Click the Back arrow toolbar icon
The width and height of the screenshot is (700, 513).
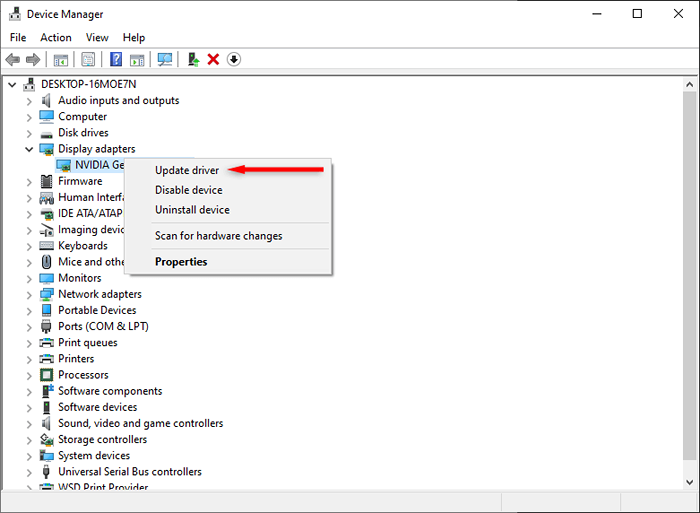[x=12, y=59]
